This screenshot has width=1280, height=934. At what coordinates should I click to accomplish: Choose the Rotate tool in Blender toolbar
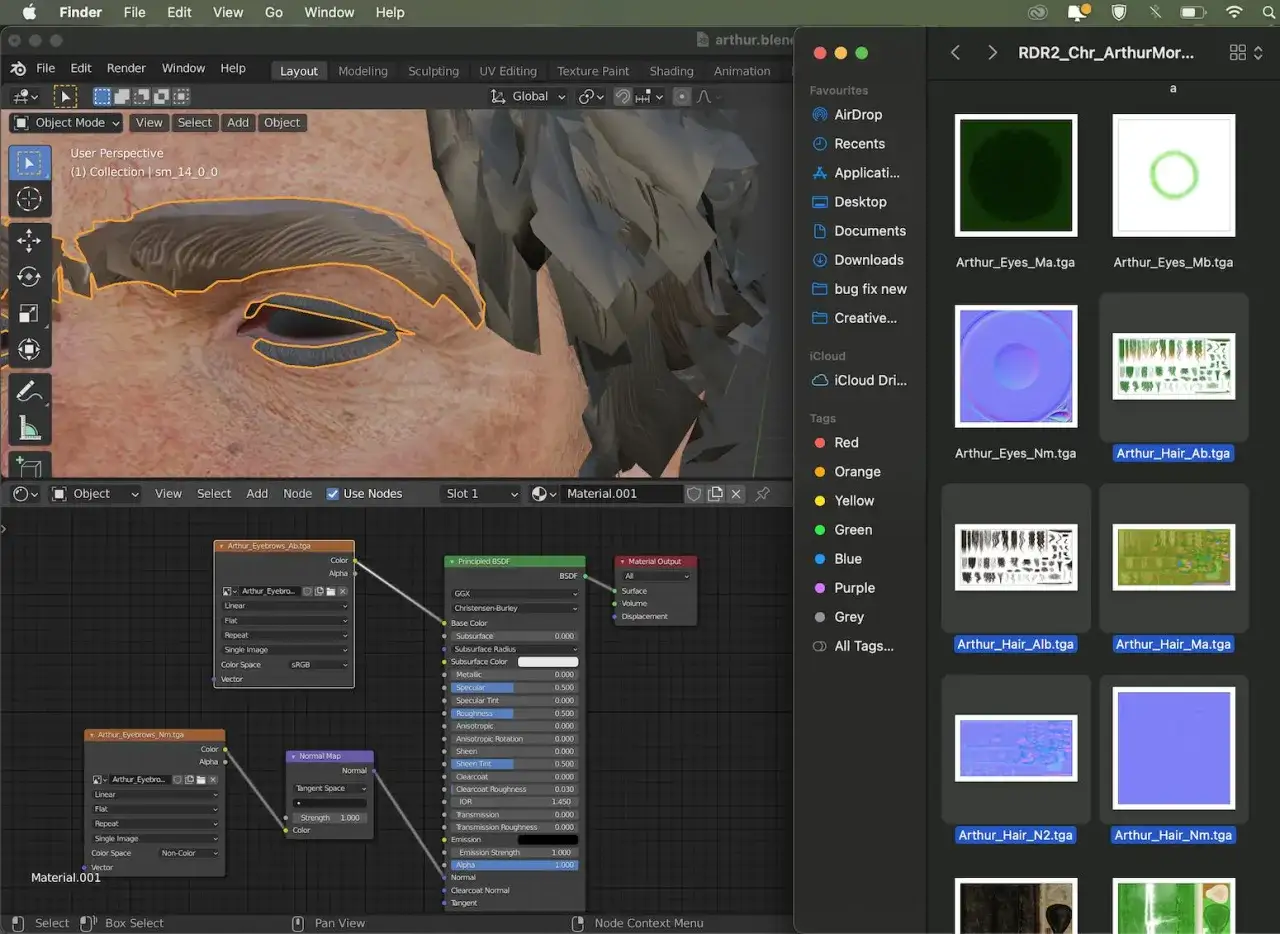point(29,277)
